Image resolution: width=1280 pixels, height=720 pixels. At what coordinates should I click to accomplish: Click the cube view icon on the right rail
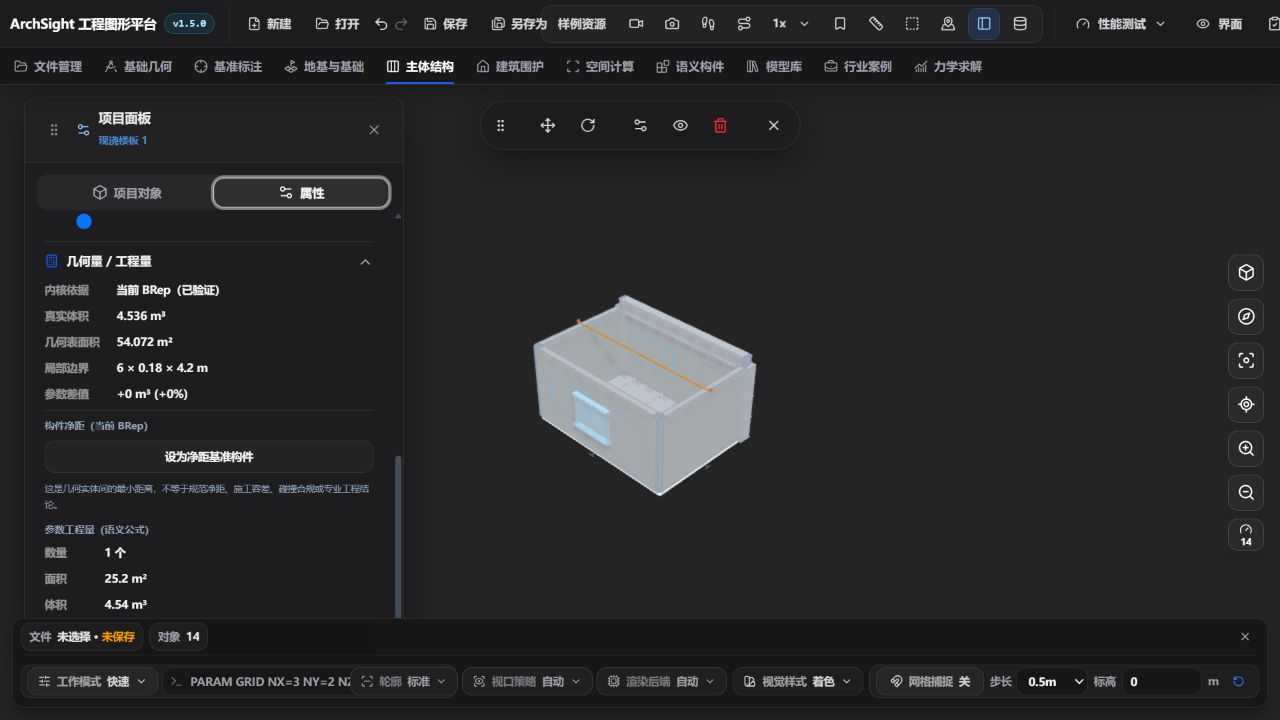point(1246,272)
